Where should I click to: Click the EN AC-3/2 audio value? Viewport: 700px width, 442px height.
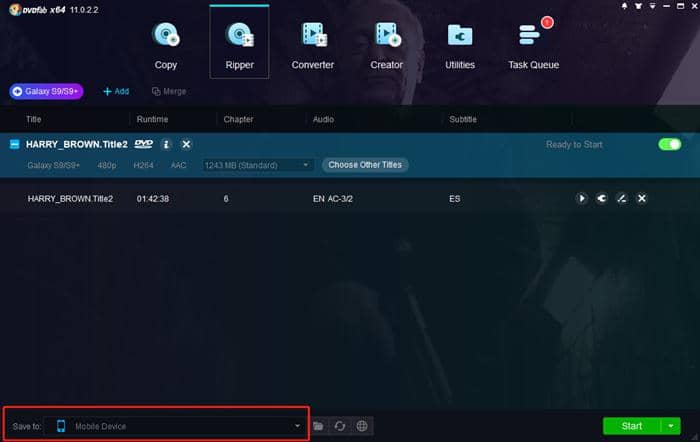pos(333,199)
